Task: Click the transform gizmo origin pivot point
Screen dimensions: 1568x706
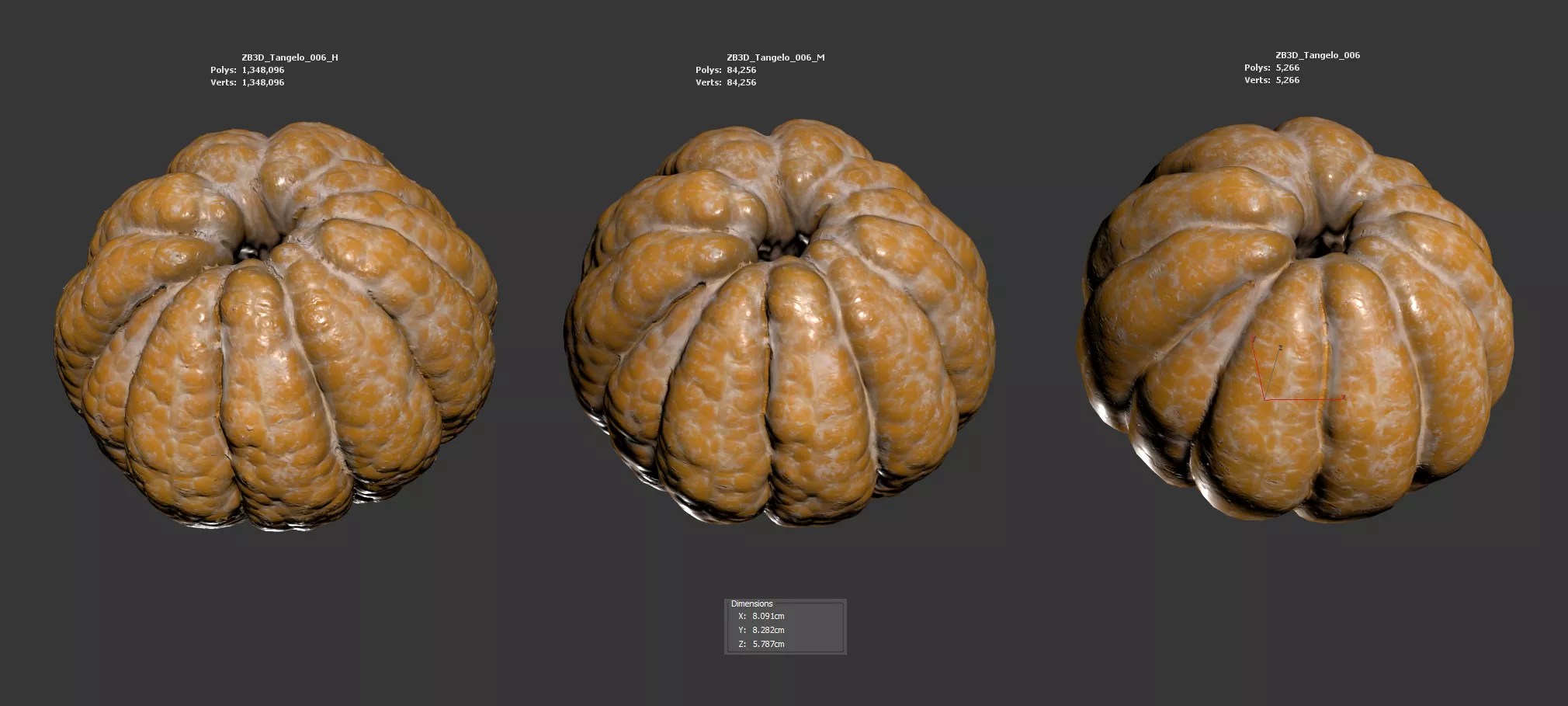Action: (x=1265, y=399)
